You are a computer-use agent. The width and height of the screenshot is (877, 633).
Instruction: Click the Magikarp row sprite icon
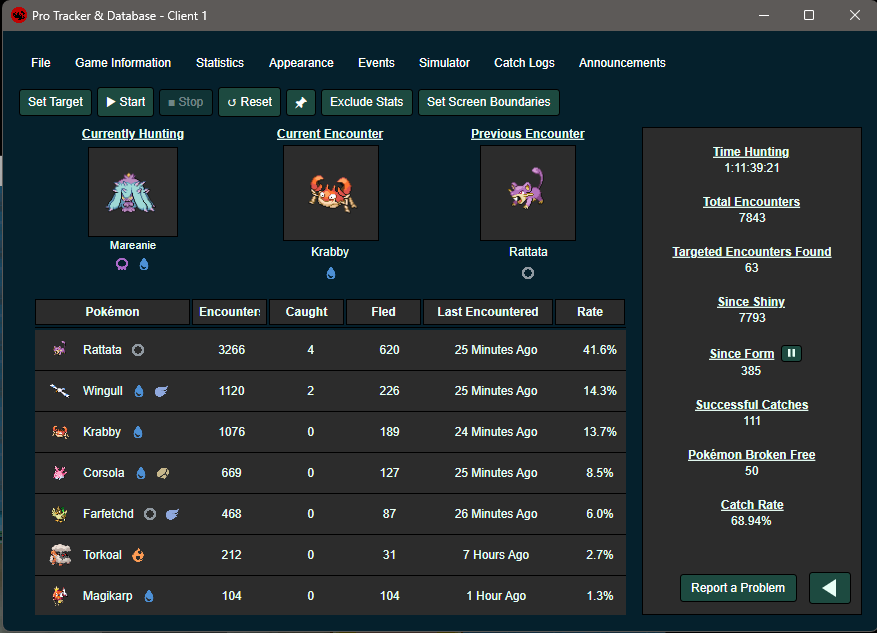coord(59,596)
